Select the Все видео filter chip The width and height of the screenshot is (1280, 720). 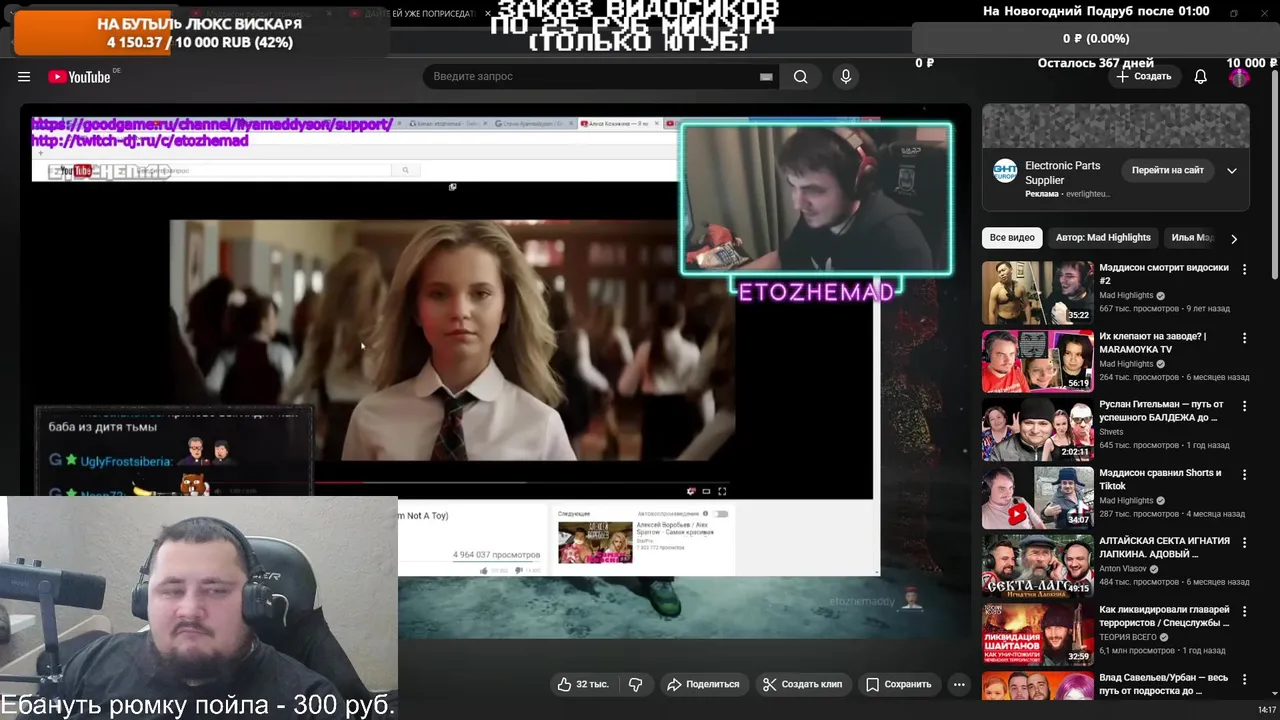[1012, 238]
